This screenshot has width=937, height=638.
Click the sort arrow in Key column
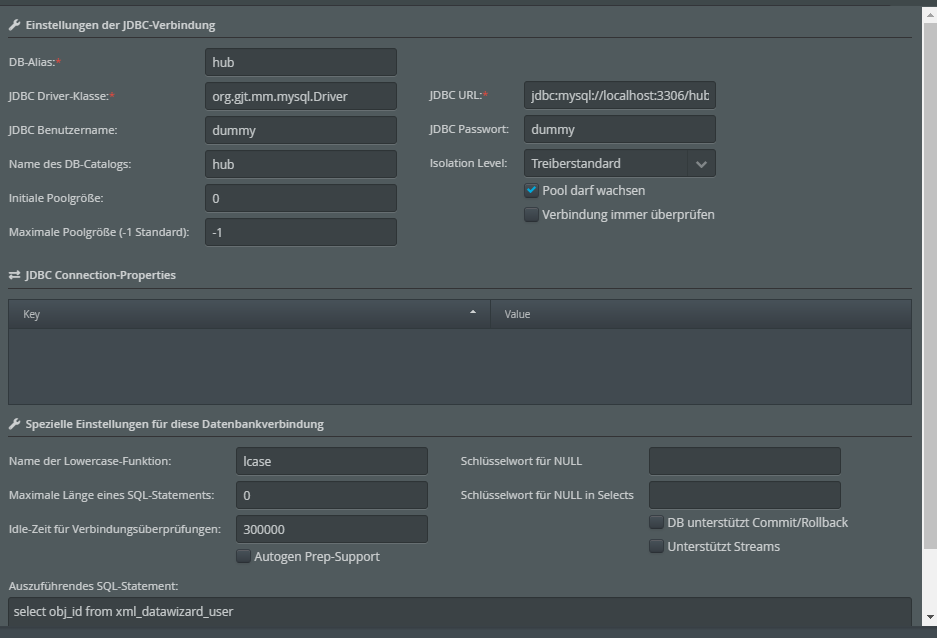(473, 313)
